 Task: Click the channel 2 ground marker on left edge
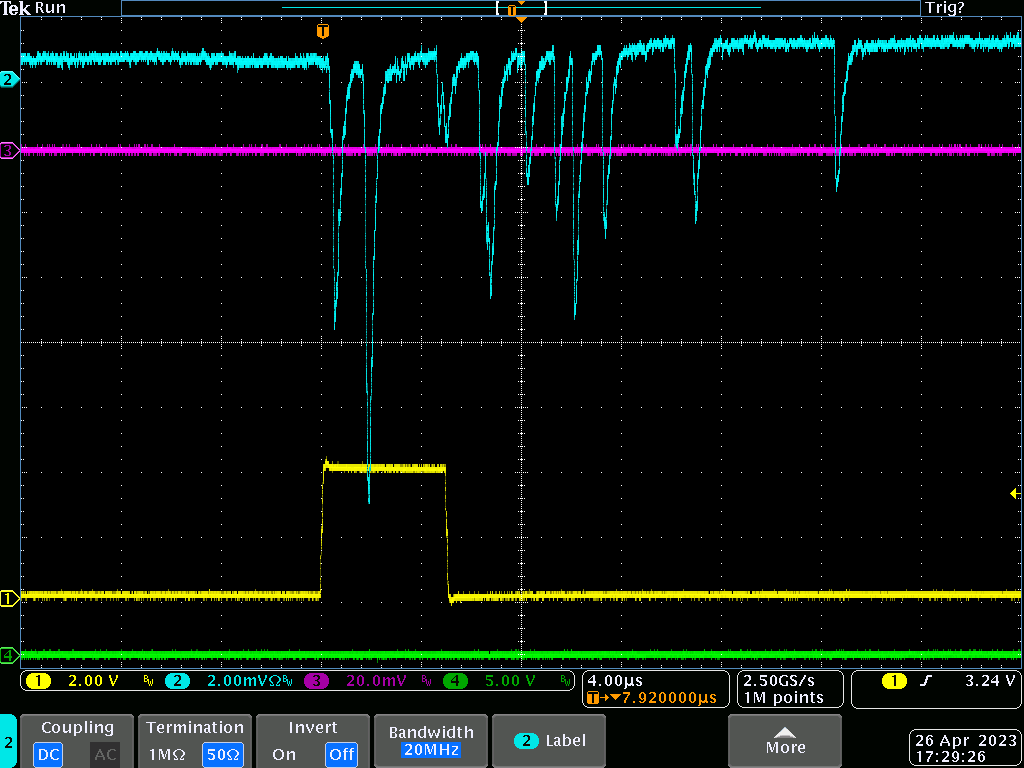(8, 79)
